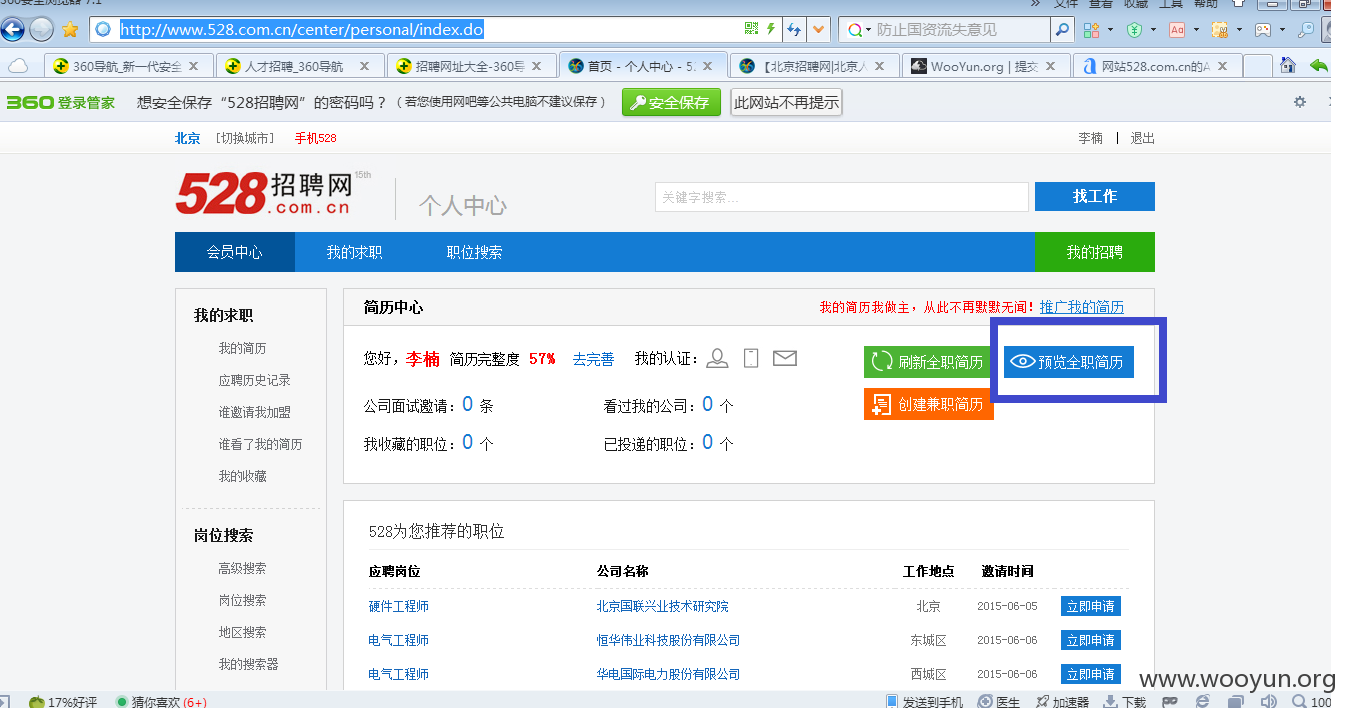
Task: Click 发送到手机 in the status bar
Action: point(924,701)
